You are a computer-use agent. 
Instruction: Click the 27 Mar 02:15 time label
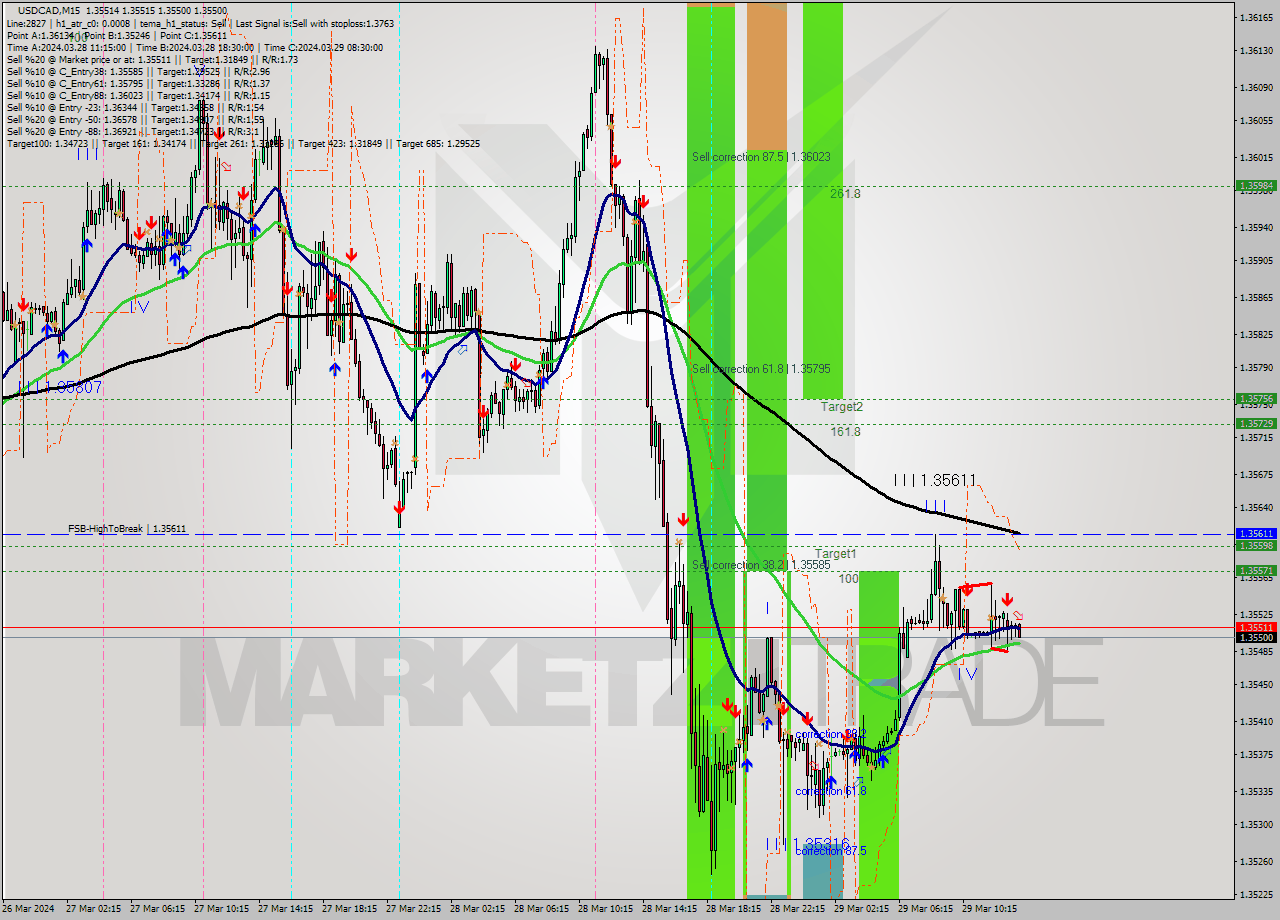coord(94,909)
